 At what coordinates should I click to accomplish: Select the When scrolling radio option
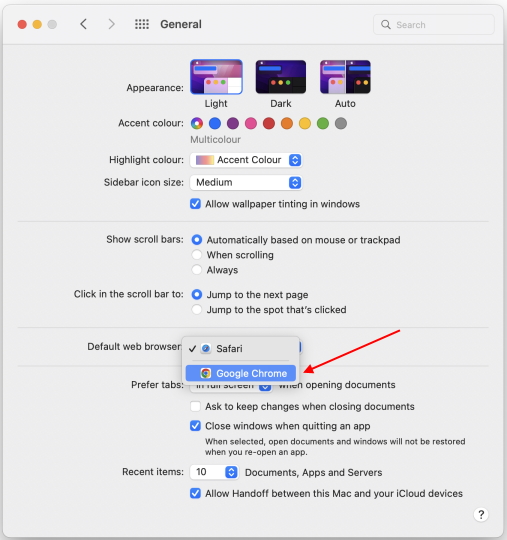[197, 255]
